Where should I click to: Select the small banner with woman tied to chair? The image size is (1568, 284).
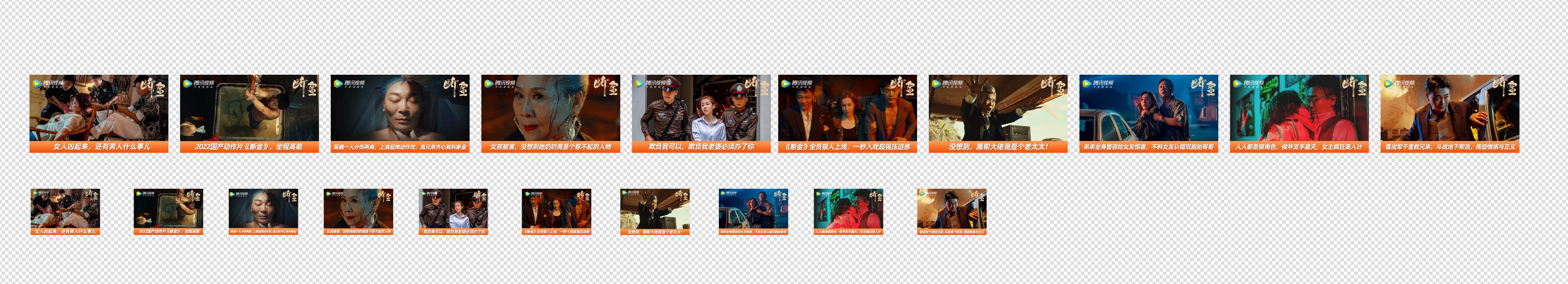pyautogui.click(x=65, y=211)
